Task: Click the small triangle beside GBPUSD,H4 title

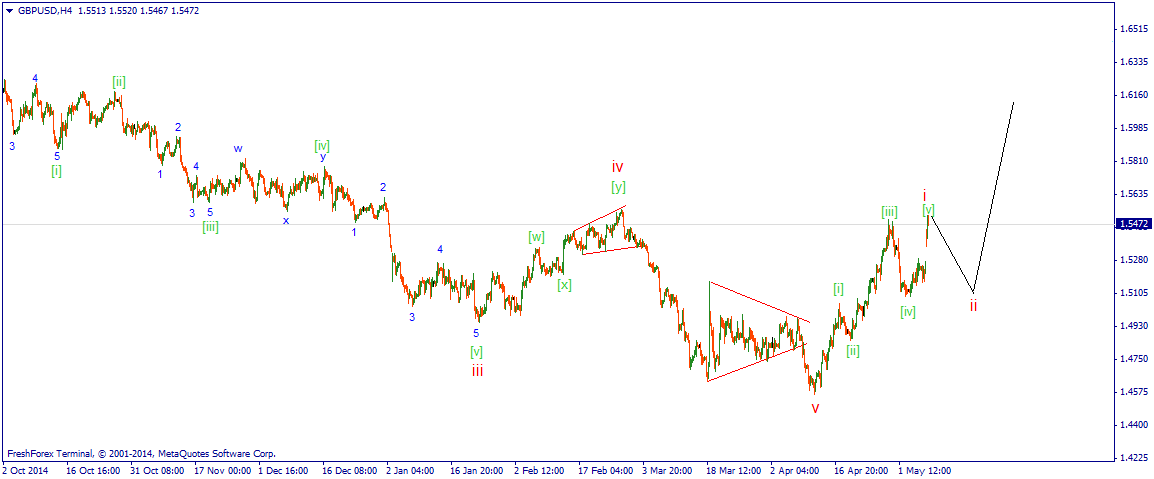Action: [8, 10]
